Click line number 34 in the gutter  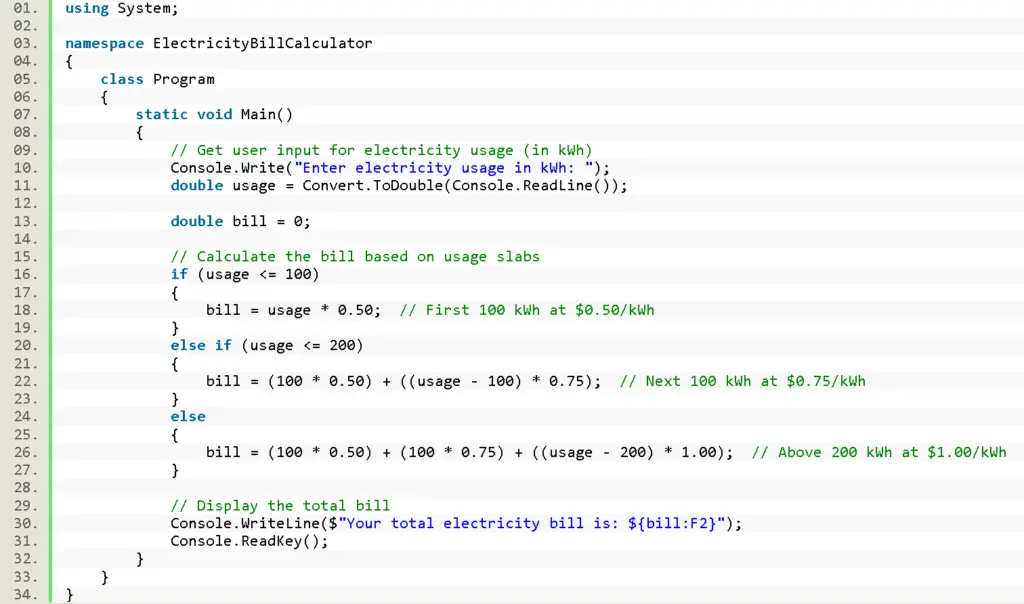tap(25, 595)
